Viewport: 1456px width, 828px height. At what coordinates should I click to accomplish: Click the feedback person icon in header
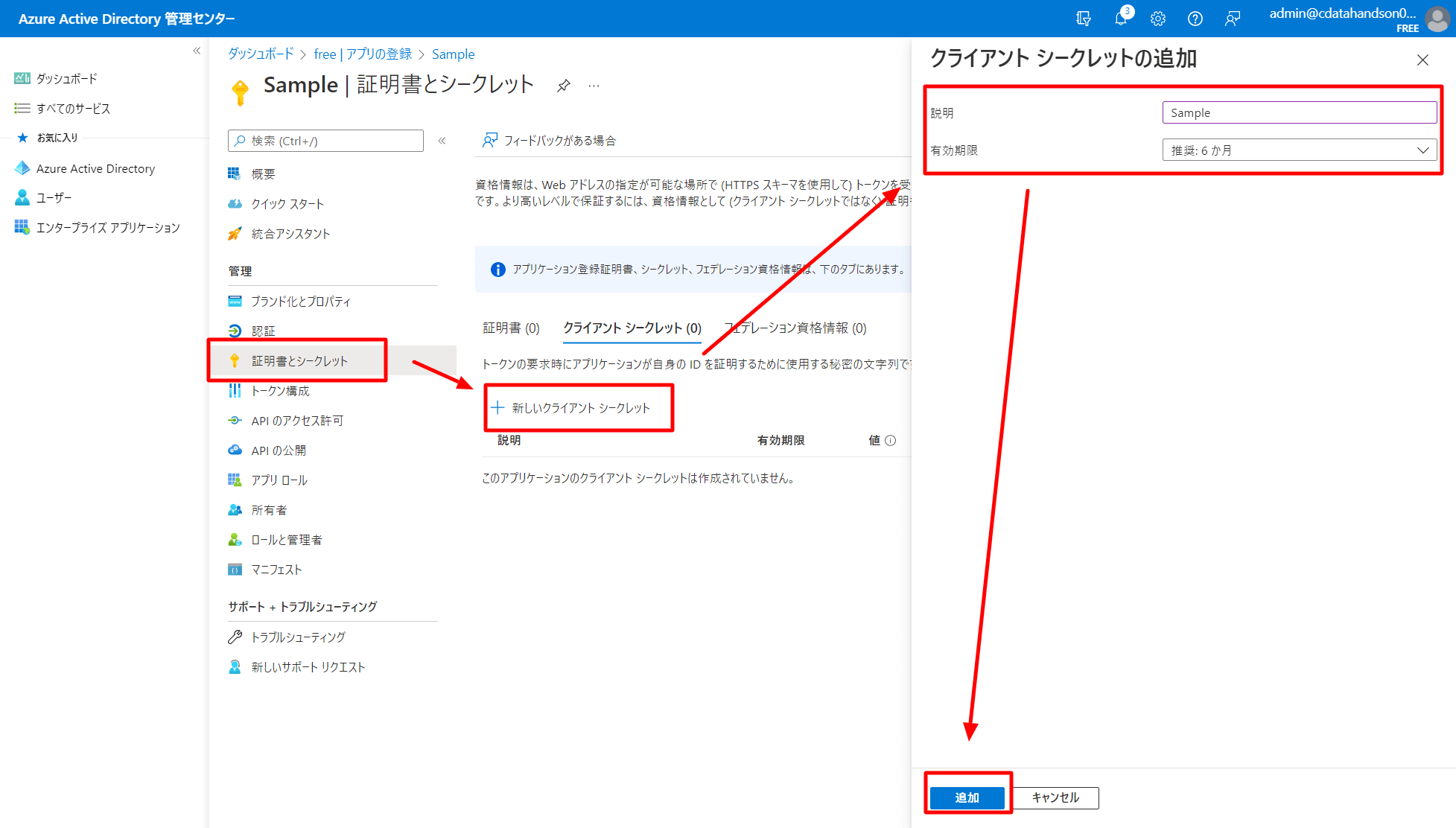[1232, 19]
